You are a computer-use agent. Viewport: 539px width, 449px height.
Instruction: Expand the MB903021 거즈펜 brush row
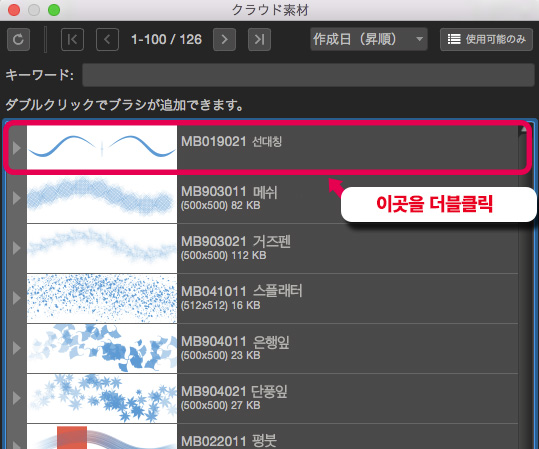click(16, 248)
